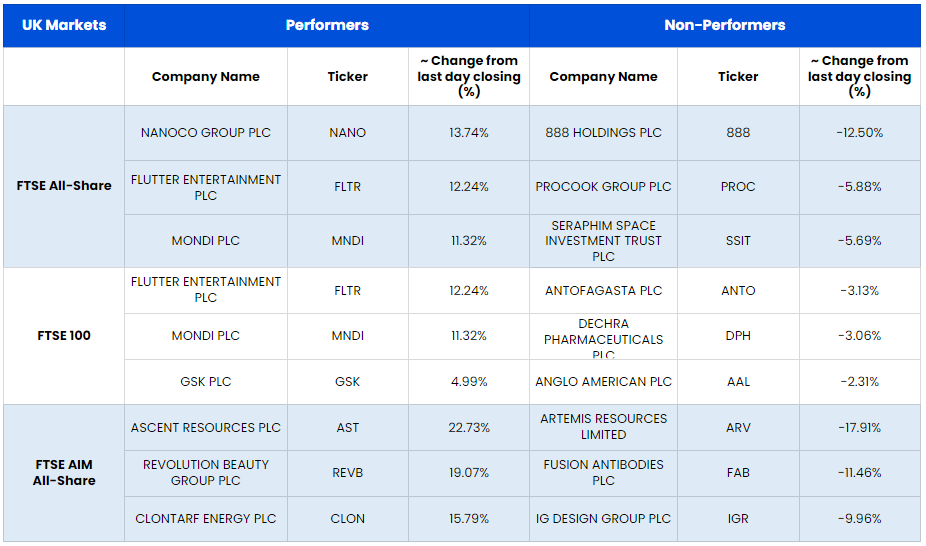Viewport: 926px width, 546px height.
Task: Click the ANTO ticker cell
Action: tap(738, 291)
